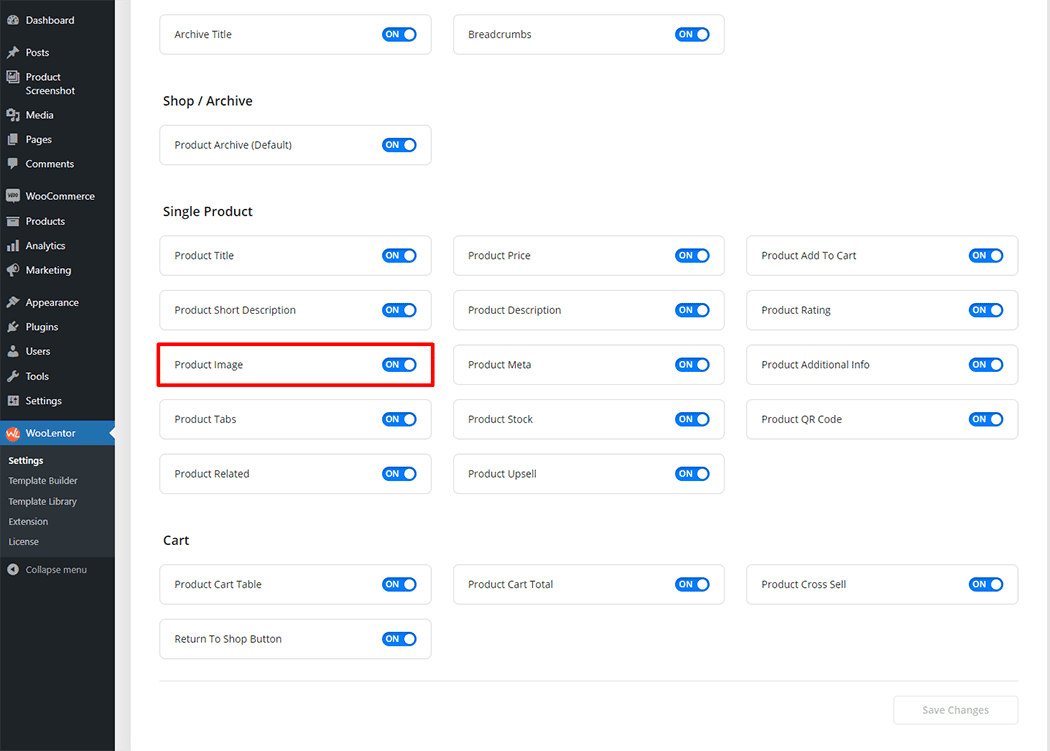Click the Dashboard icon in sidebar

[13, 20]
